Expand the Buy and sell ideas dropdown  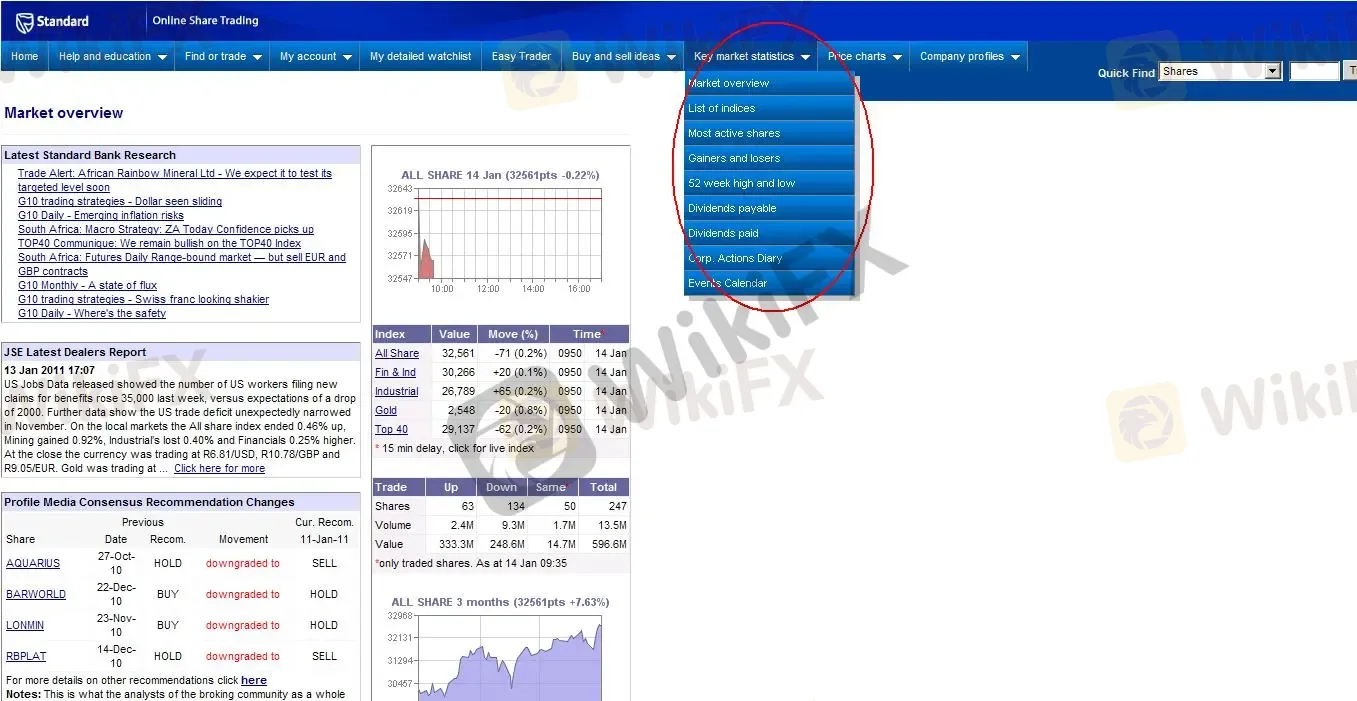tap(623, 57)
